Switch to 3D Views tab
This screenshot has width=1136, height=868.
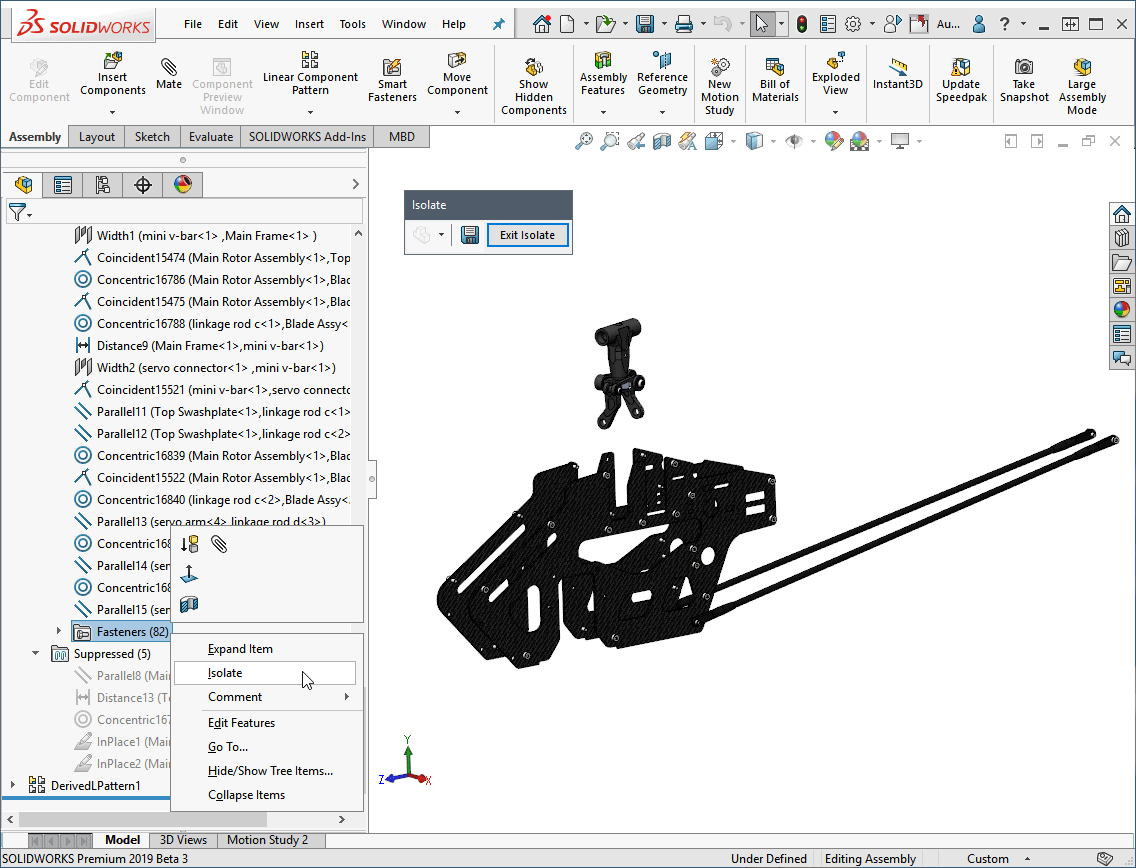pyautogui.click(x=183, y=840)
